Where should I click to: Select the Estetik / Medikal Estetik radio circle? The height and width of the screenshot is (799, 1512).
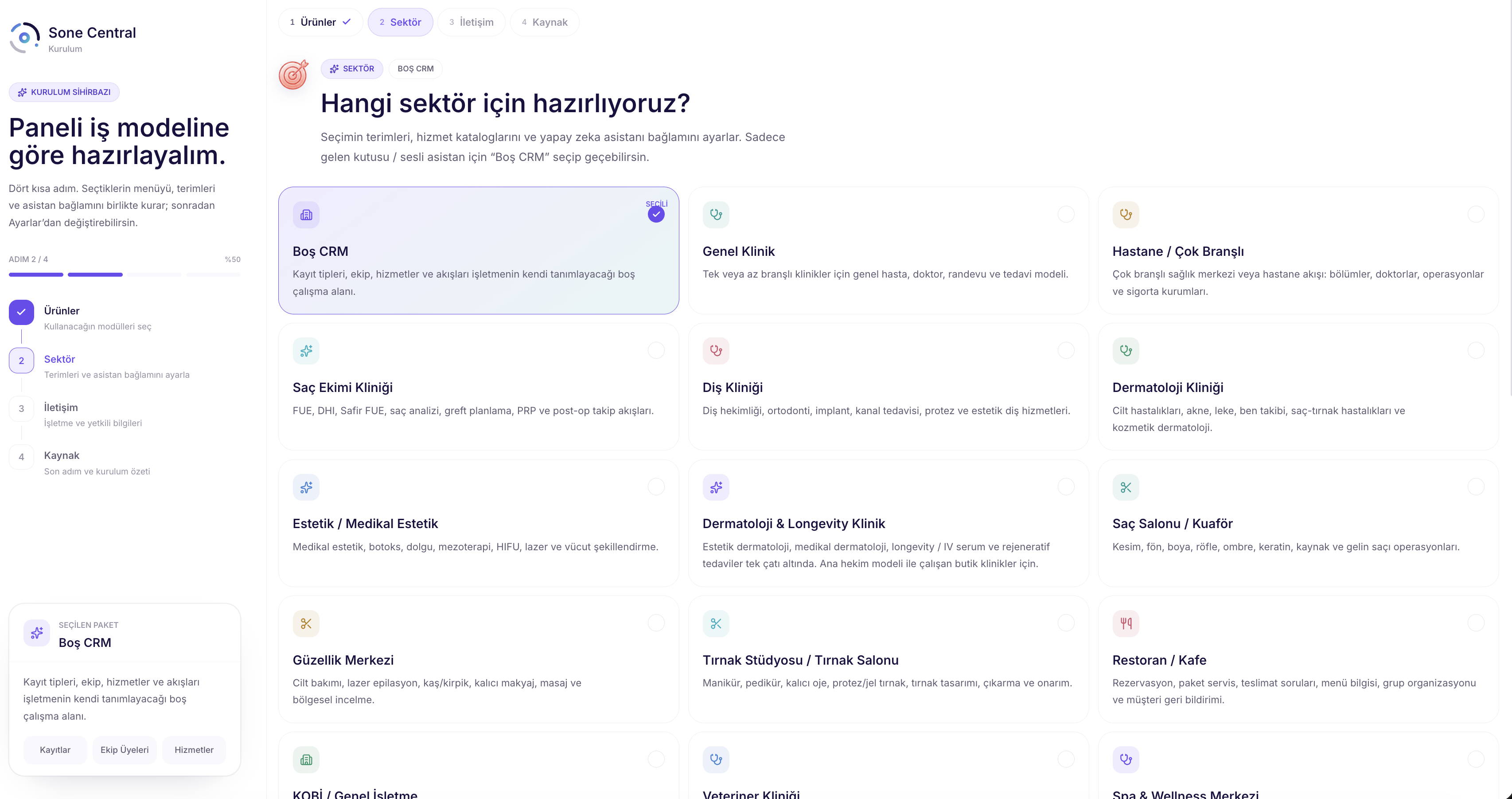tap(656, 487)
